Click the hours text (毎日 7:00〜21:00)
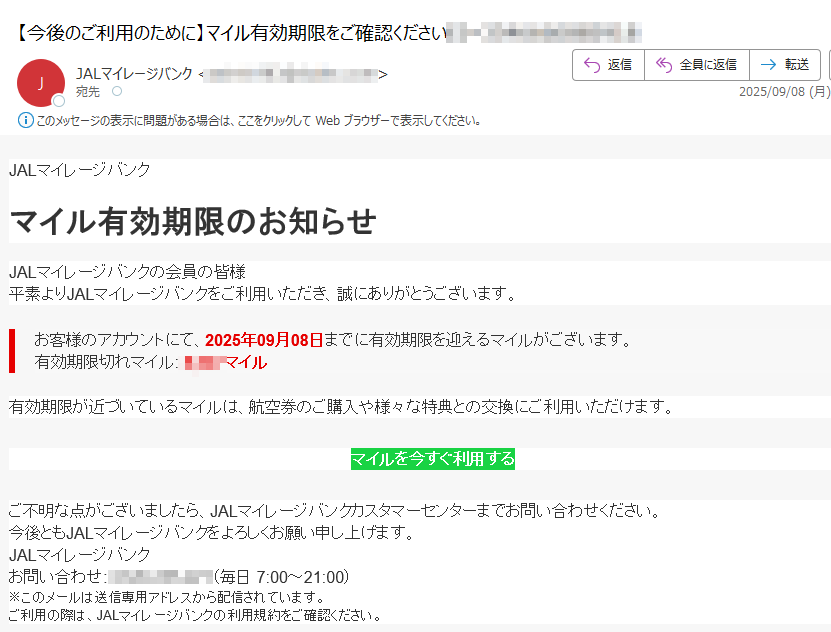This screenshot has width=831, height=632. (x=281, y=576)
